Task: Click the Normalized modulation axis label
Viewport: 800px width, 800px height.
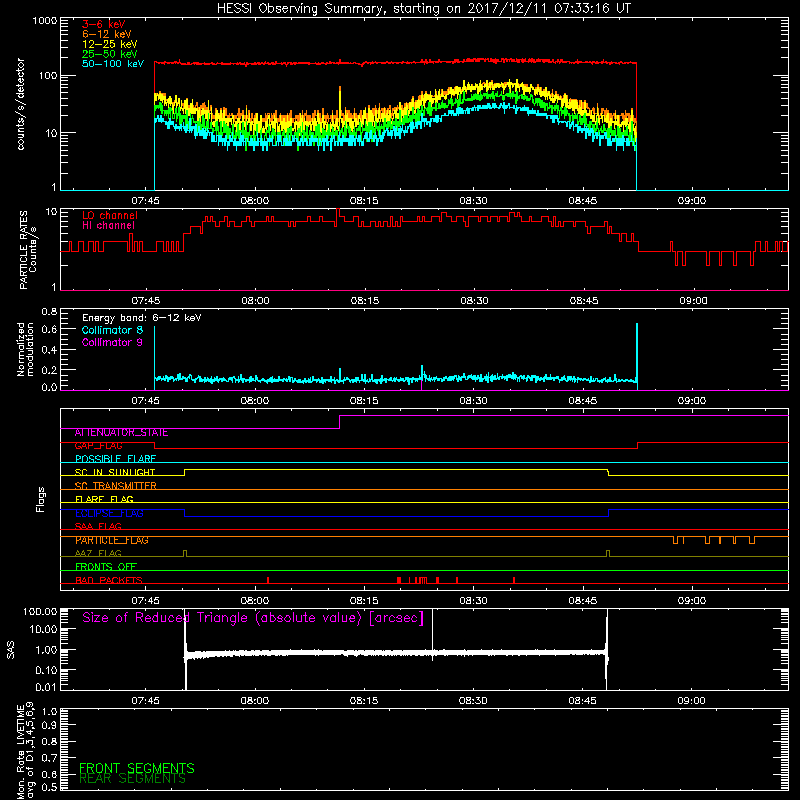Action: [x=25, y=349]
